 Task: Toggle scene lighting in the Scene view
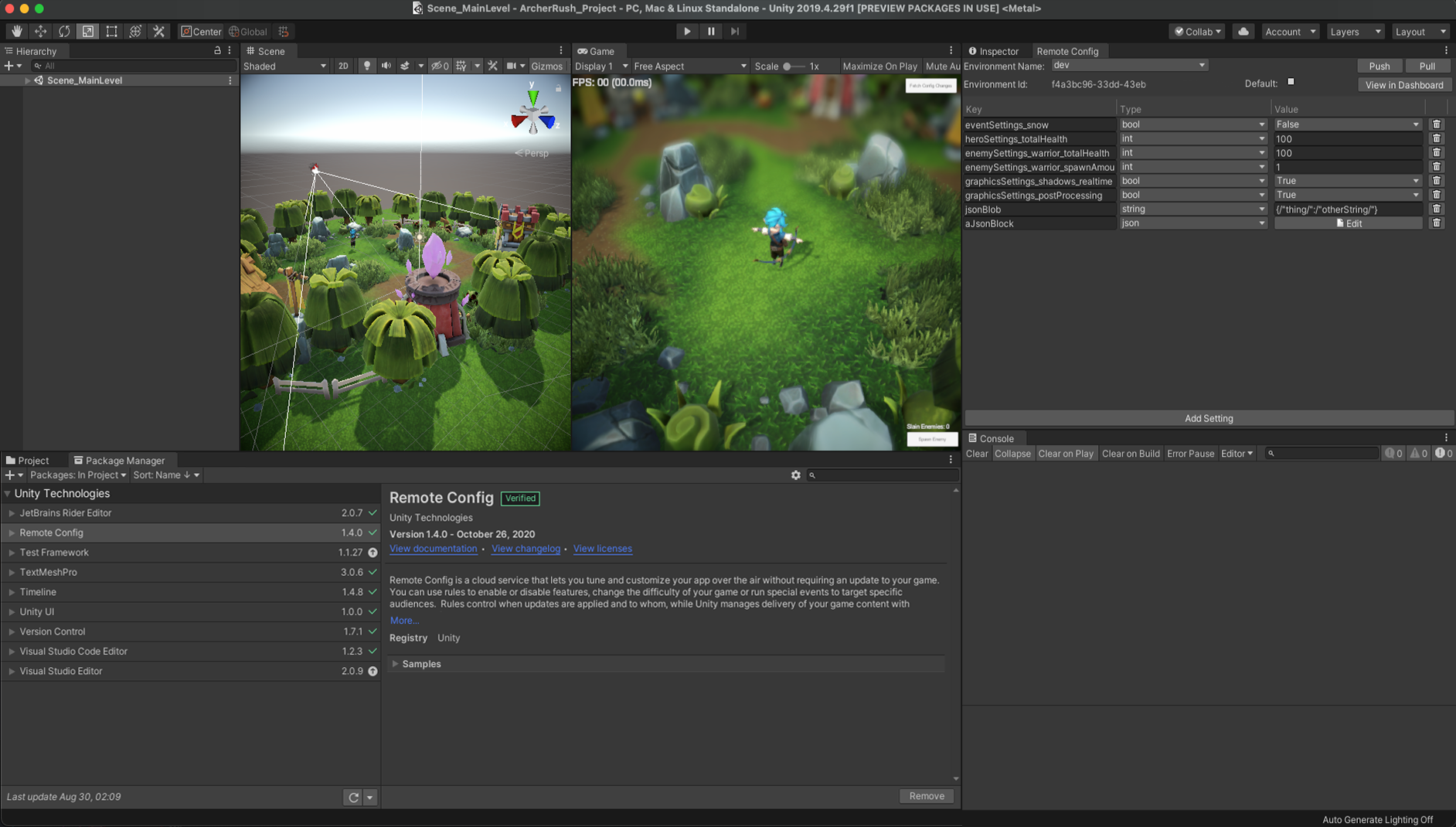[366, 66]
